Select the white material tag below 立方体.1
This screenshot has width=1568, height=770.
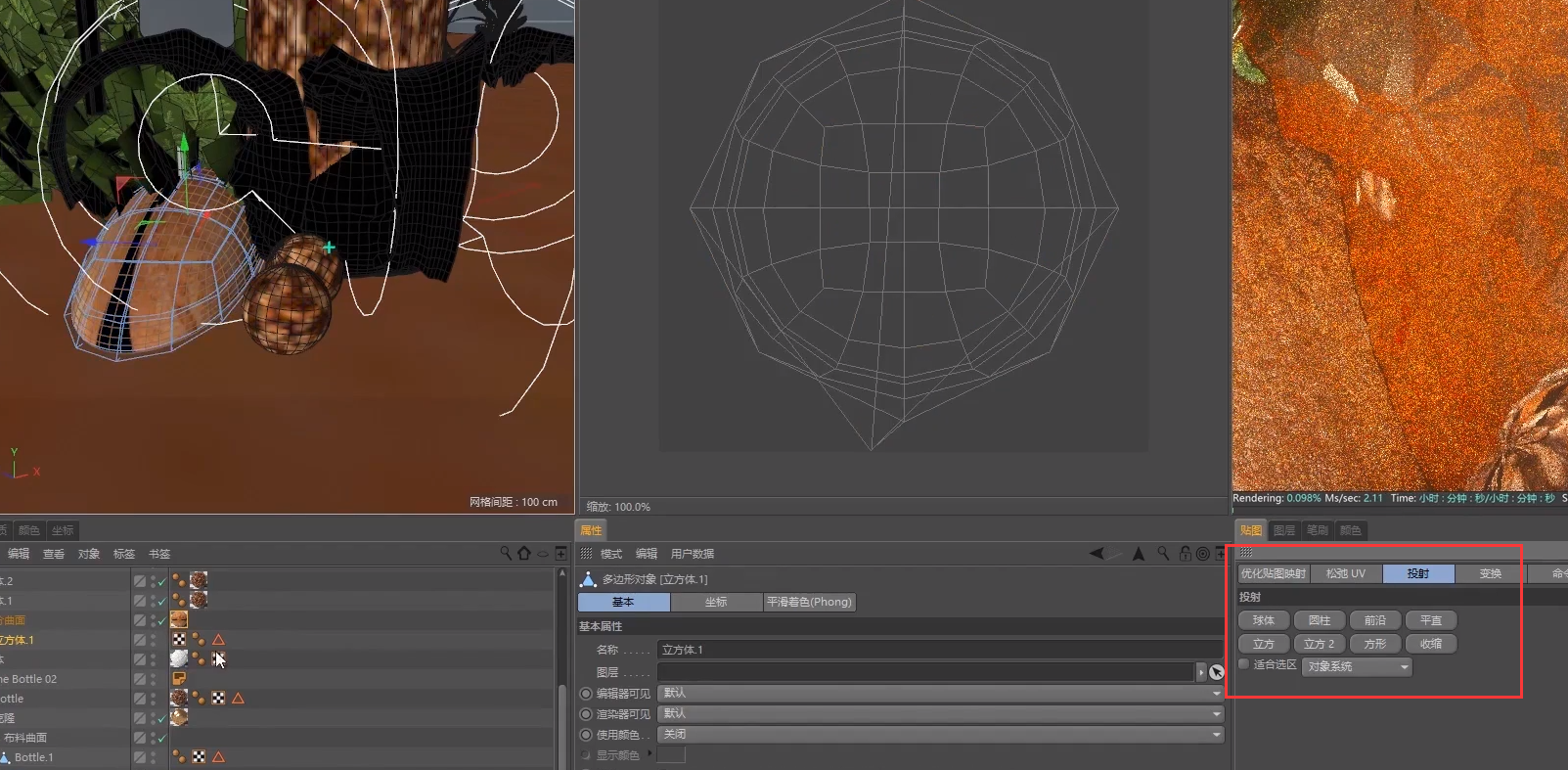[x=179, y=658]
